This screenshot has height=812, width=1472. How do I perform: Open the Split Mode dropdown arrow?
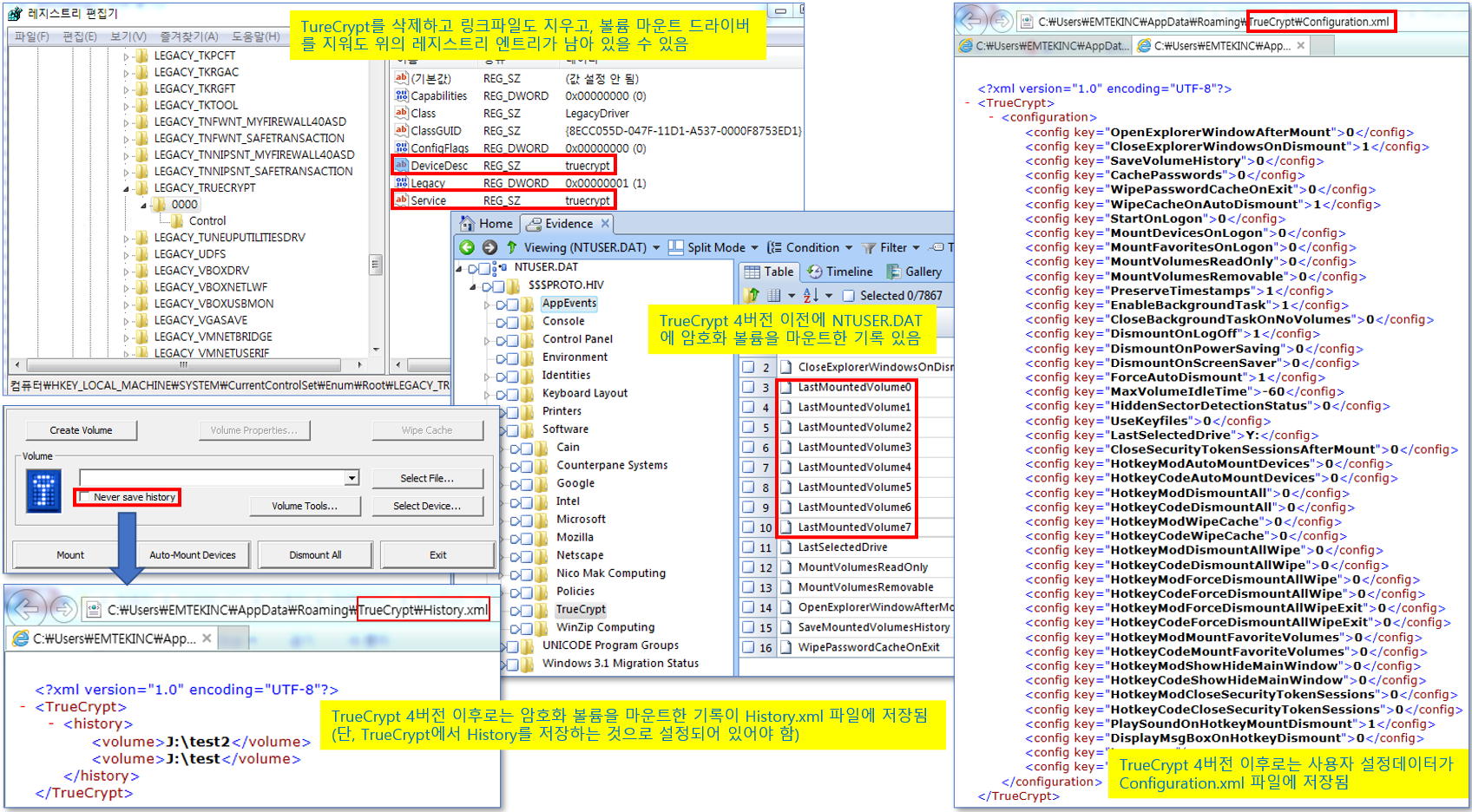coord(754,248)
